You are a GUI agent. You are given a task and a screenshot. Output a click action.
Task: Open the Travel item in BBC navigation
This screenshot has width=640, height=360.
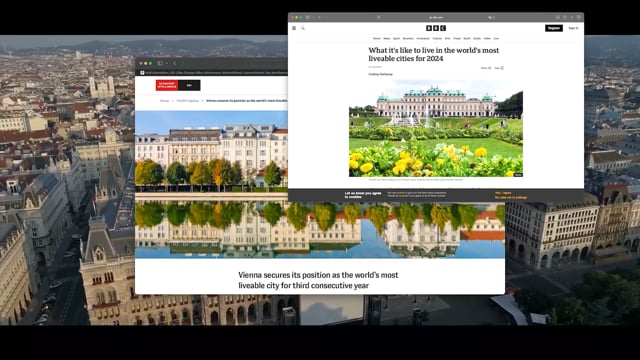[x=457, y=38]
